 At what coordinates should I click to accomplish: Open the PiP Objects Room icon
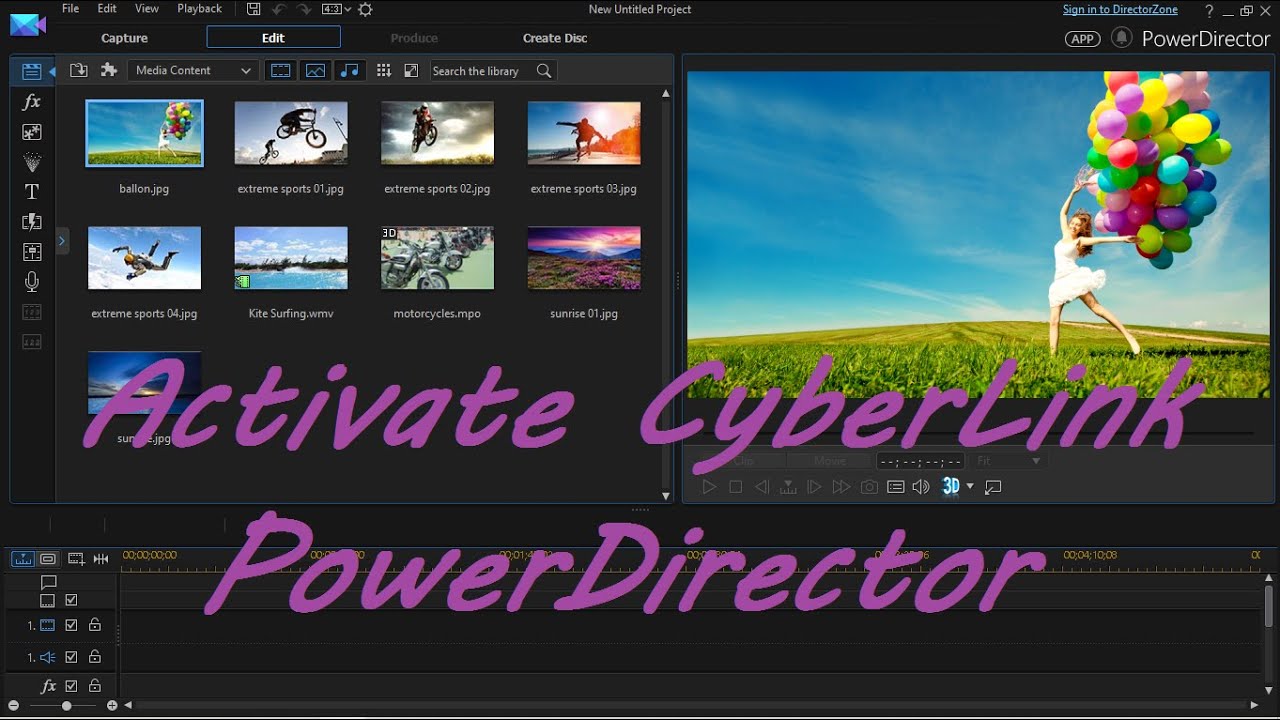(x=32, y=132)
